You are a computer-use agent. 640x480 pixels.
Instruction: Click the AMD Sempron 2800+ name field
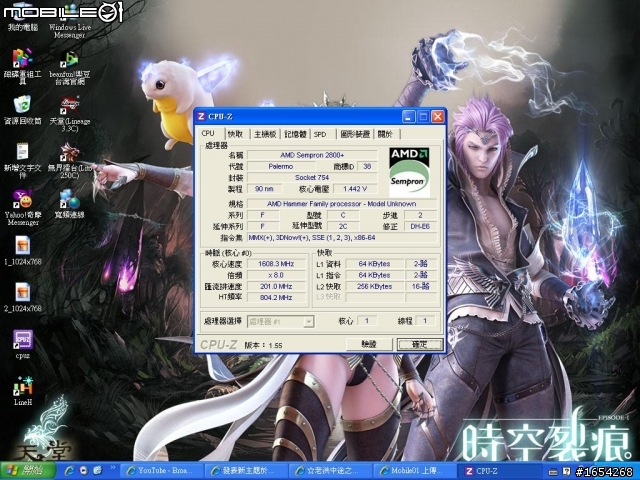[312, 155]
